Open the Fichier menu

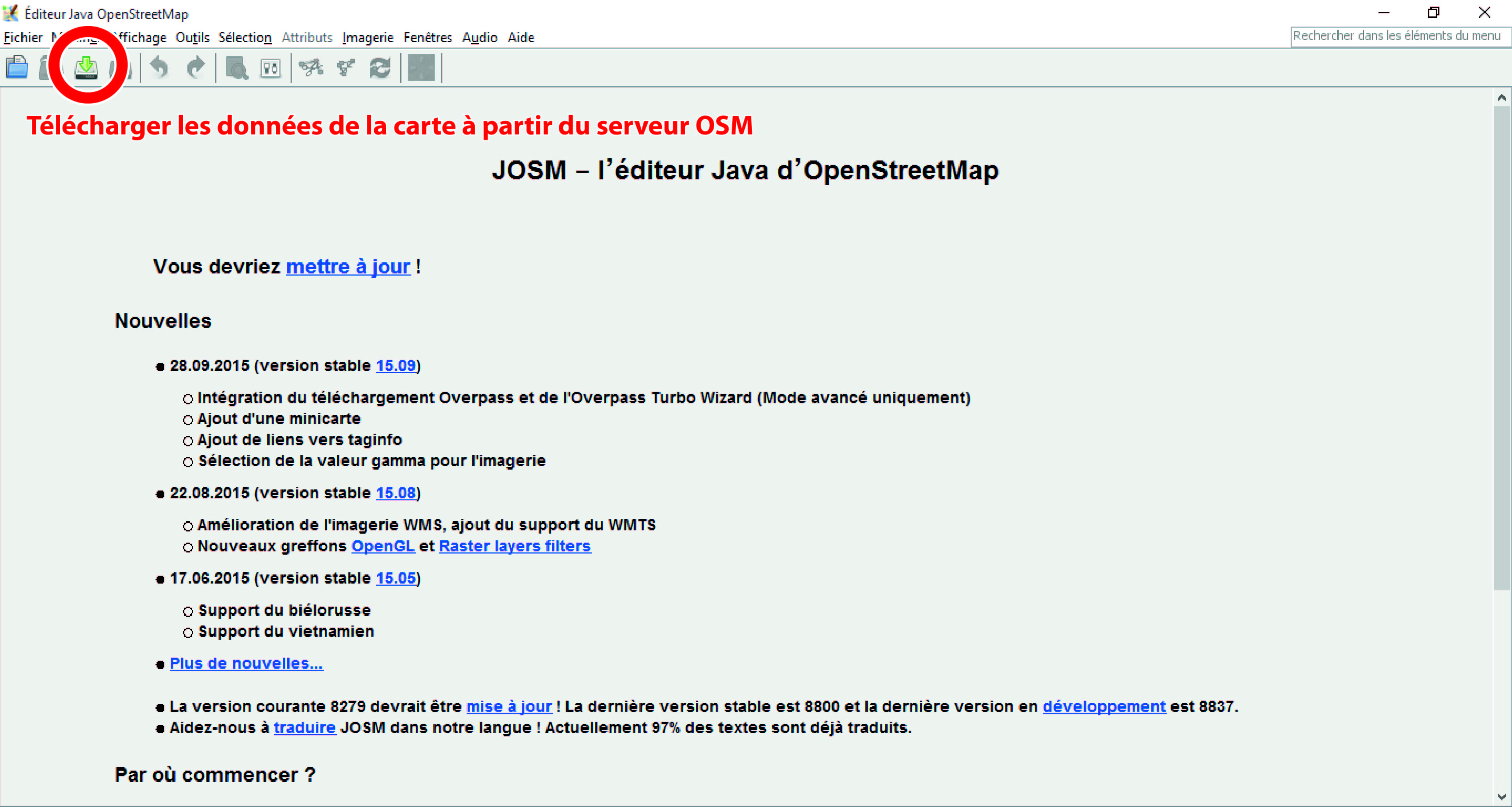point(23,37)
